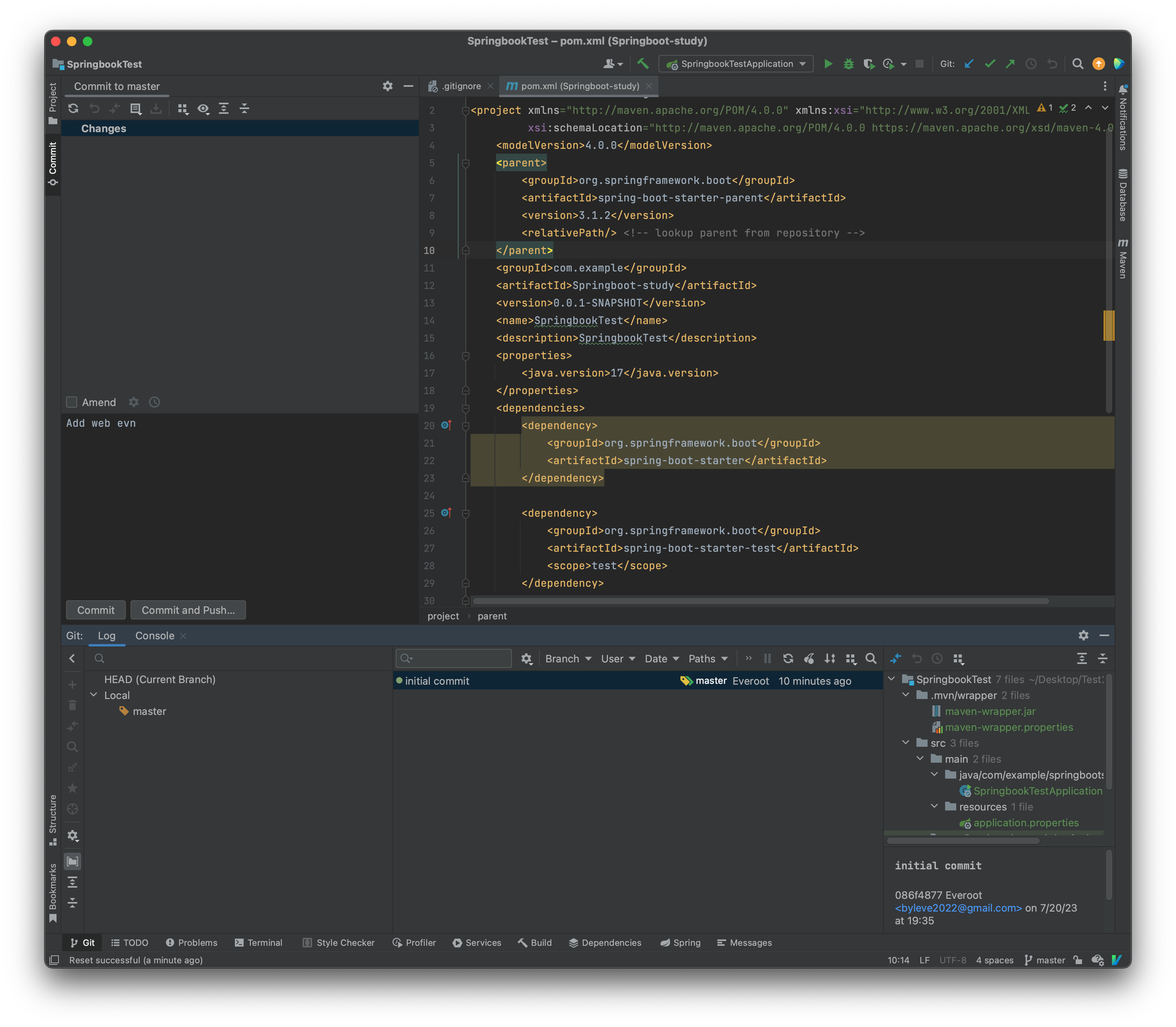Push changes with green Git arrow
Image resolution: width=1176 pixels, height=1027 pixels.
[x=1010, y=64]
